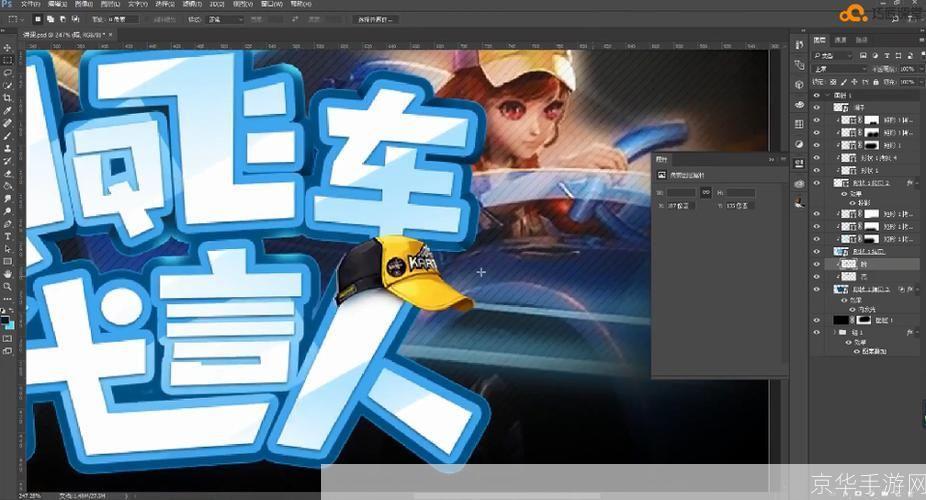
Task: Click the lock position icon
Action: (854, 82)
